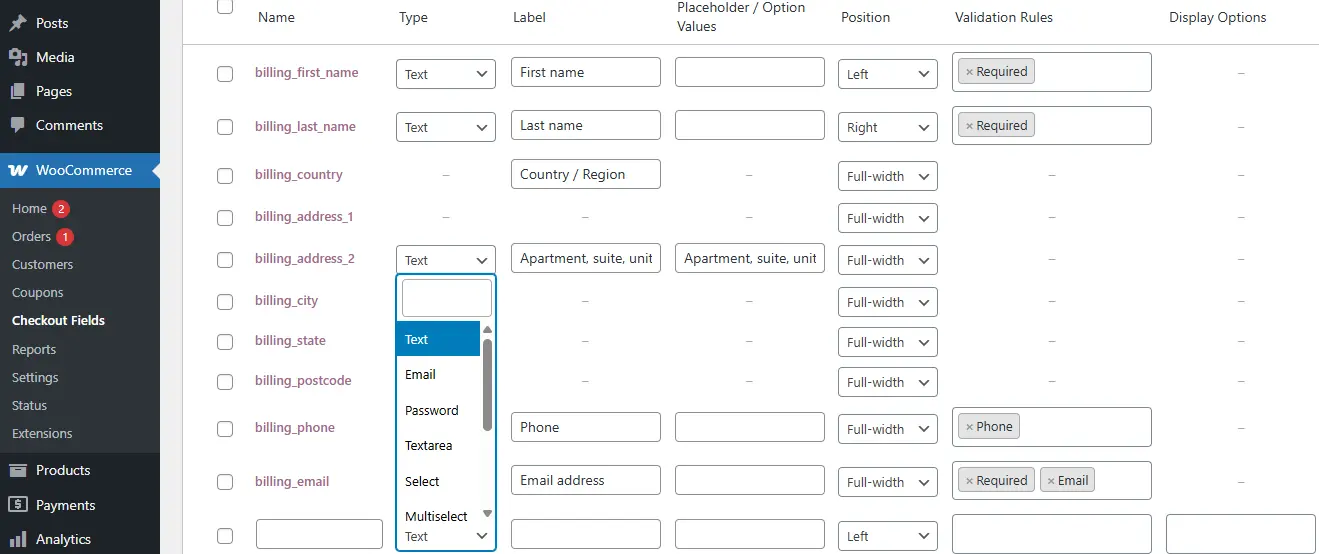Viewport: 1319px width, 554px height.
Task: Open Position dropdown for billing_postcode
Action: pyautogui.click(x=888, y=382)
